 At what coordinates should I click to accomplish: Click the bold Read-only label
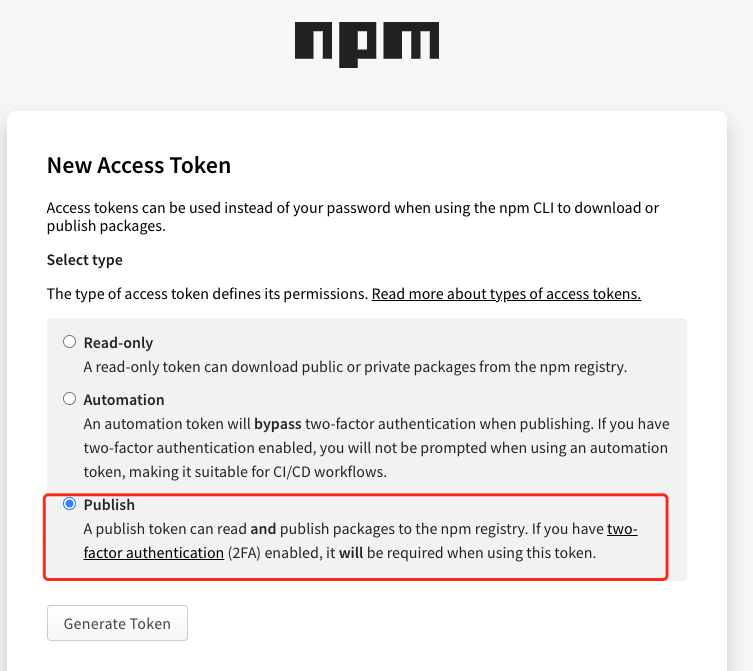pyautogui.click(x=118, y=343)
